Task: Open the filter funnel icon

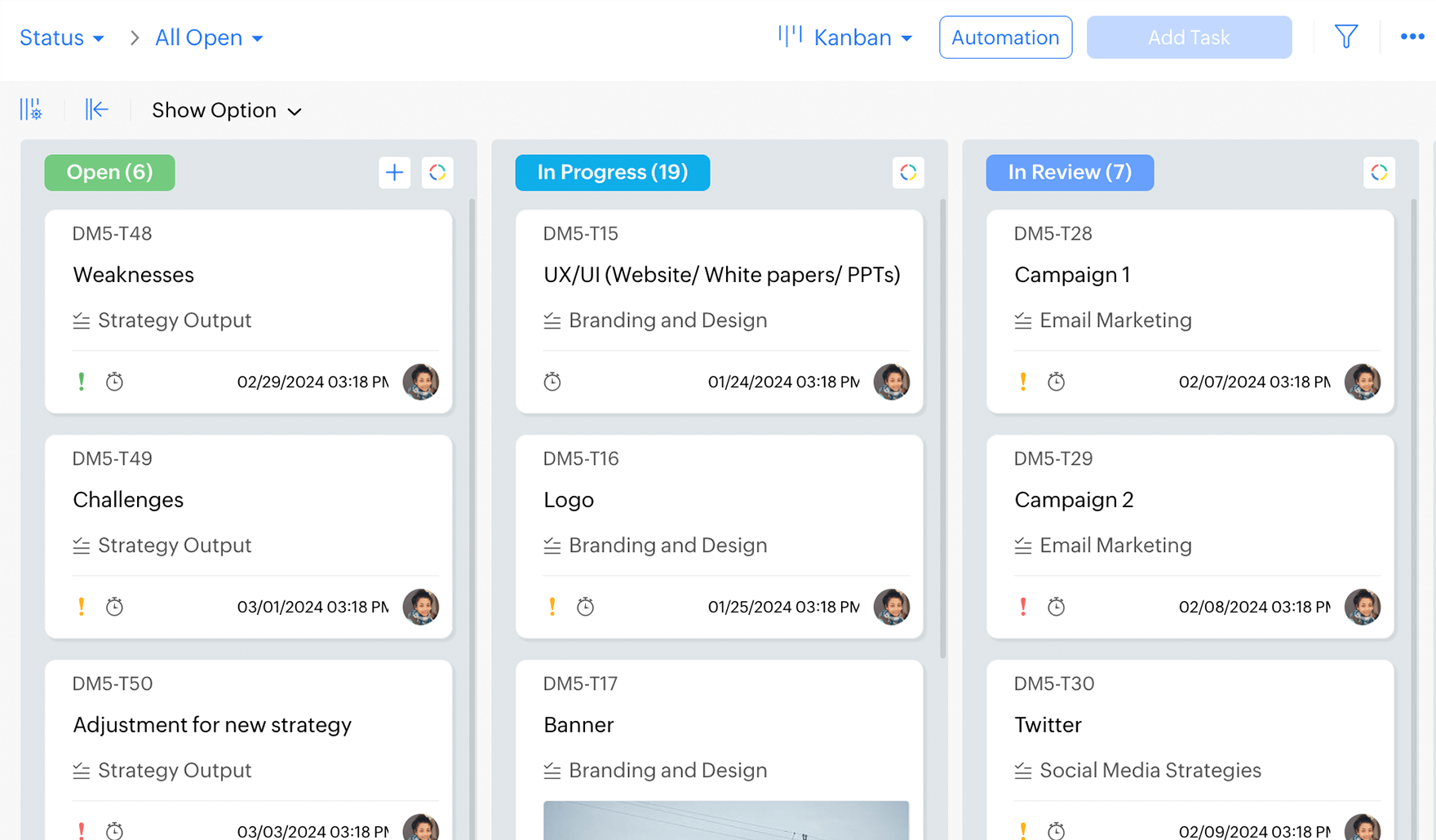Action: (1345, 37)
